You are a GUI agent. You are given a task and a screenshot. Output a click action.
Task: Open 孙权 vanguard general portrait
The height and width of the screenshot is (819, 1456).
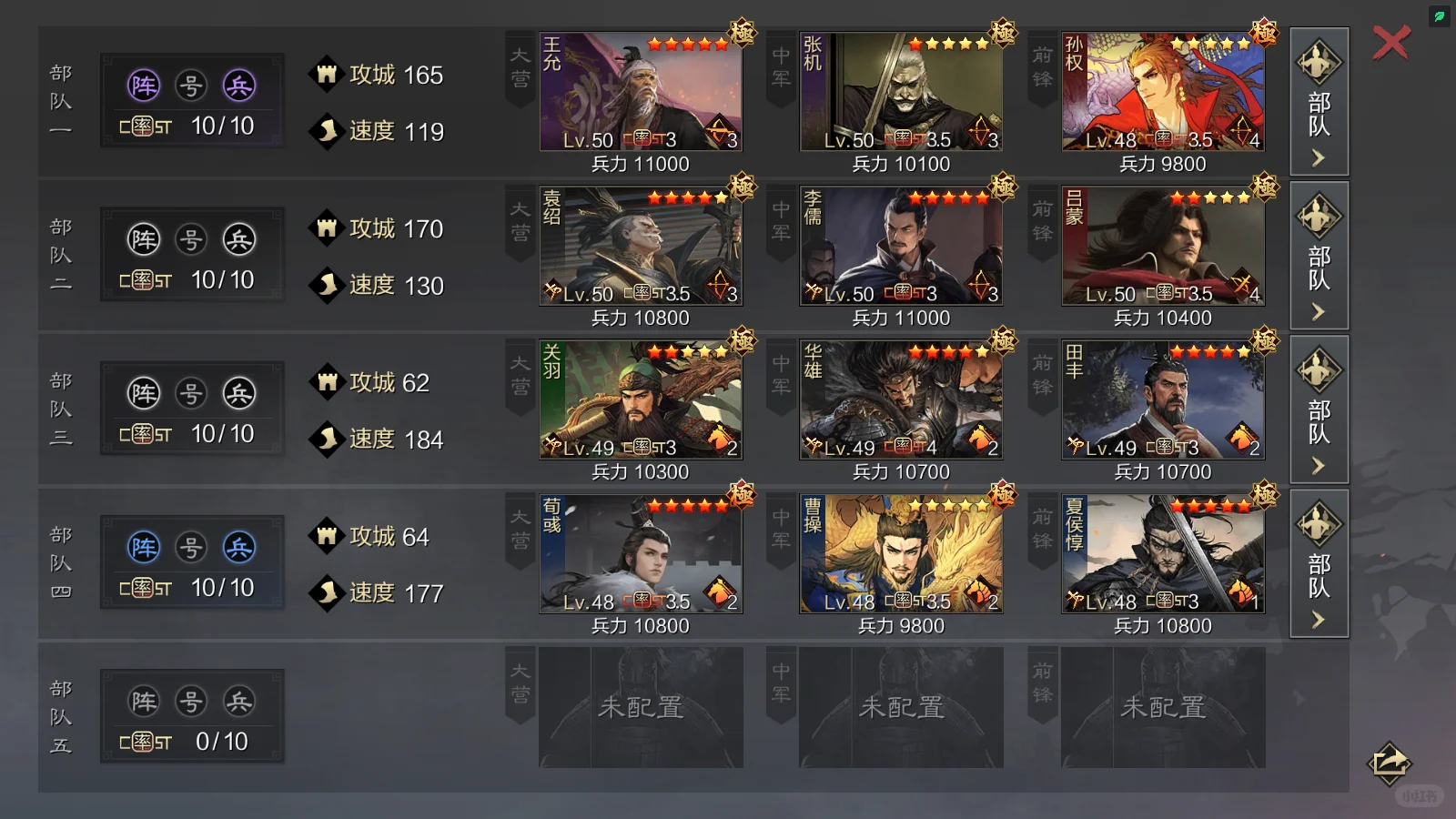(1163, 92)
